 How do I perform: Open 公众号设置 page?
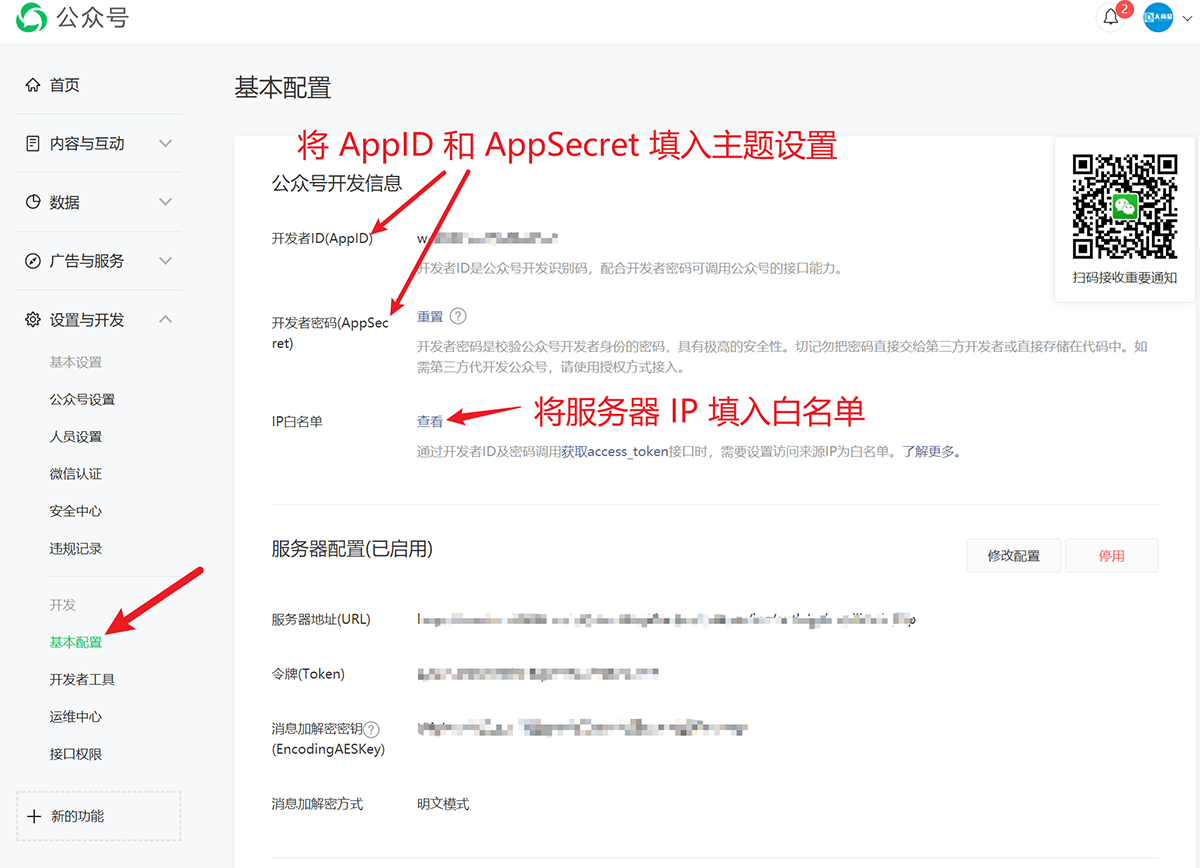point(82,399)
